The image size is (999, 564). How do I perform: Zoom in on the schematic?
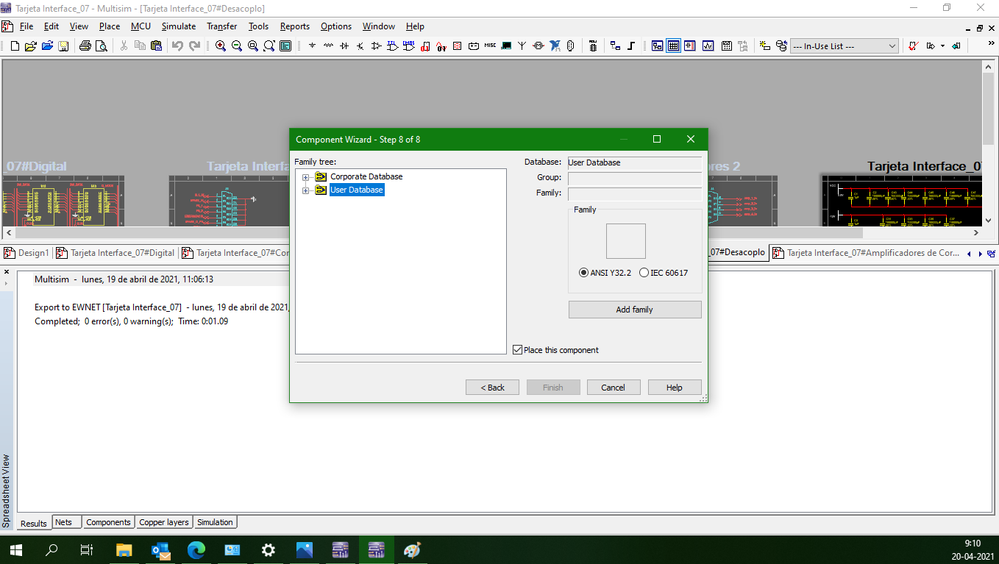pyautogui.click(x=220, y=46)
